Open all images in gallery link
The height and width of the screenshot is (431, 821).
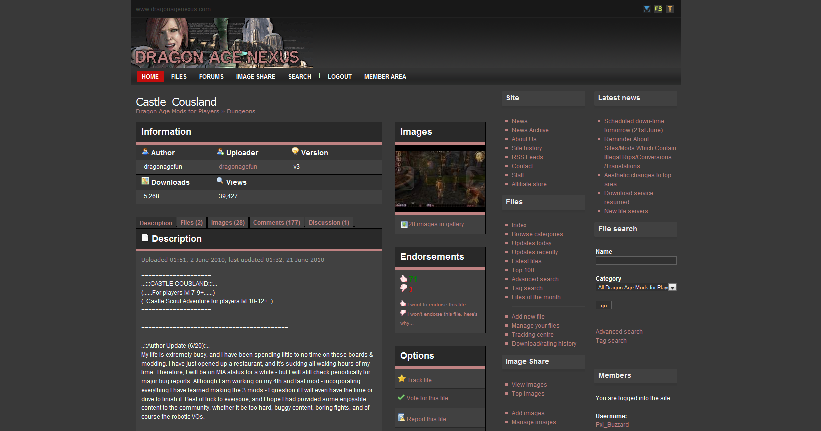[437, 224]
